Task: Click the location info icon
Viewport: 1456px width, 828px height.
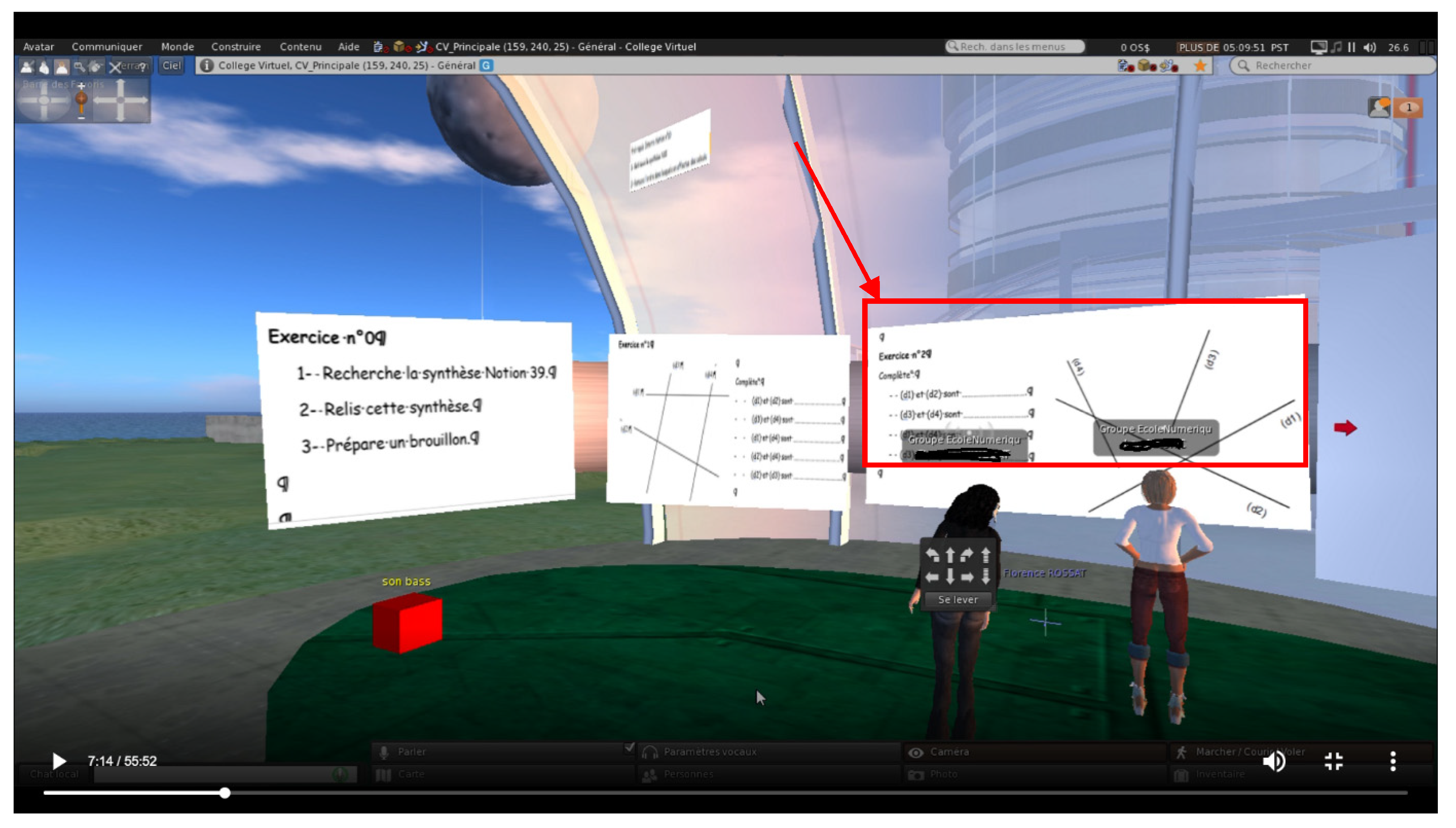Action: pyautogui.click(x=207, y=65)
